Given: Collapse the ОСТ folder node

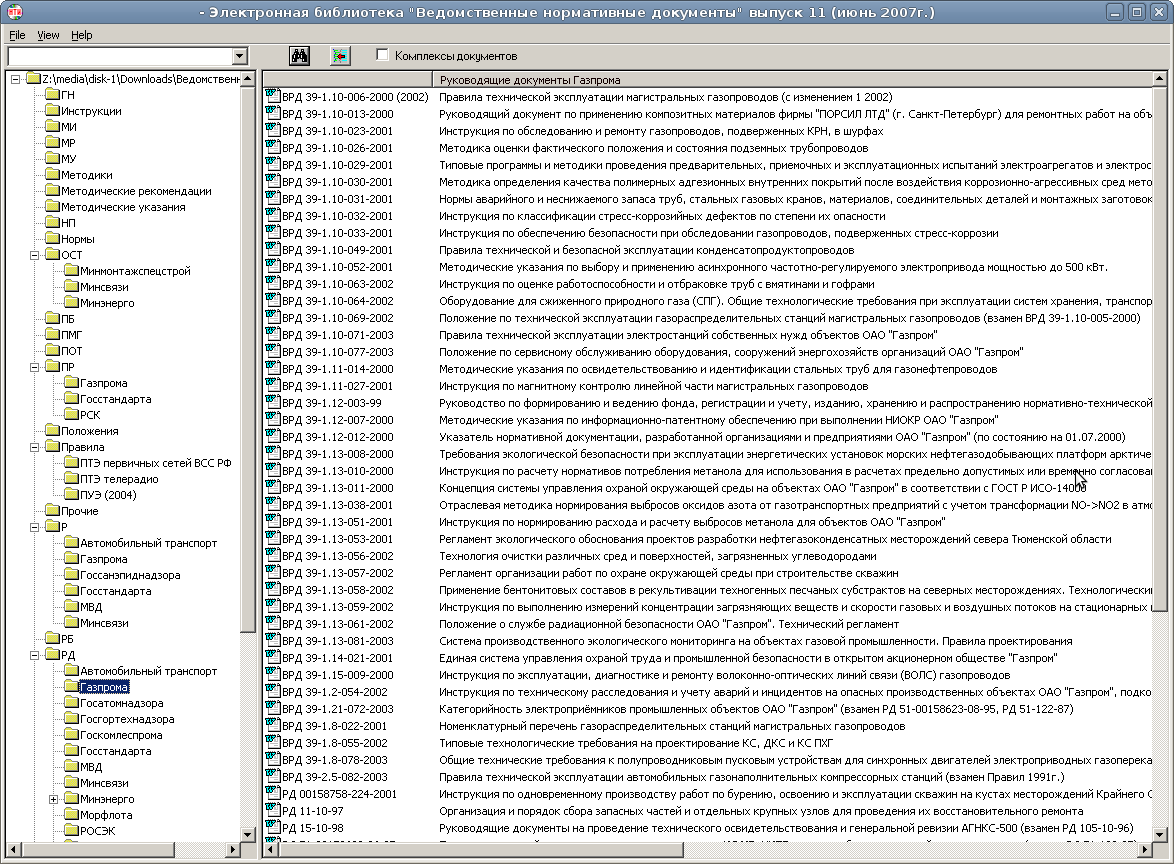Looking at the screenshot, I should coord(34,255).
